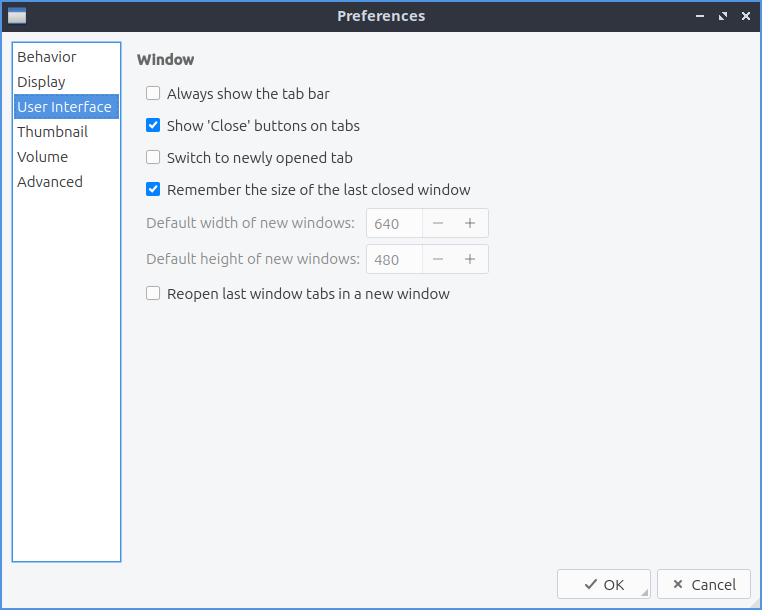
Task: Increase default height with plus button
Action: point(470,260)
